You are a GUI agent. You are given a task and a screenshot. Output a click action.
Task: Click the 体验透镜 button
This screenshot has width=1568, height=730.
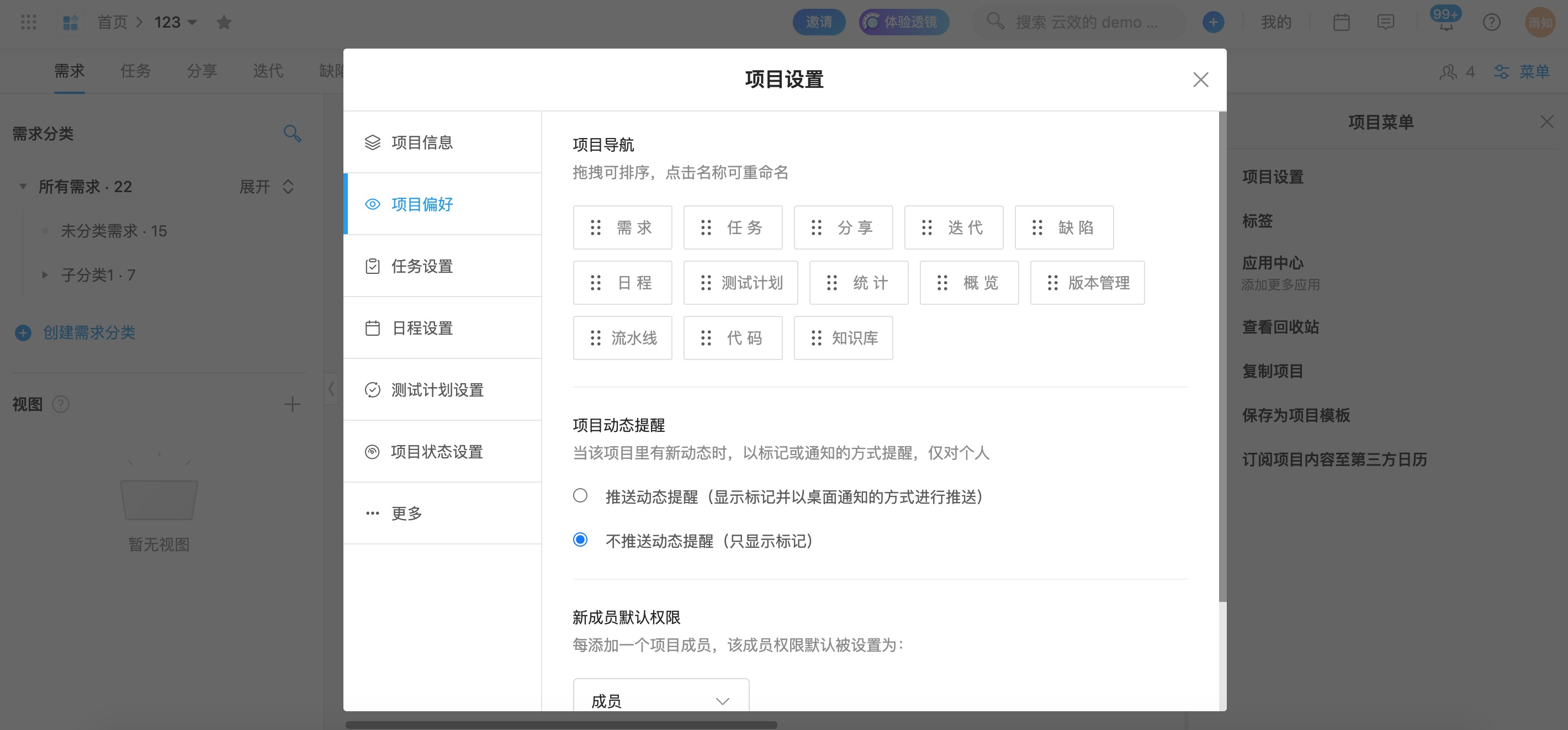904,23
